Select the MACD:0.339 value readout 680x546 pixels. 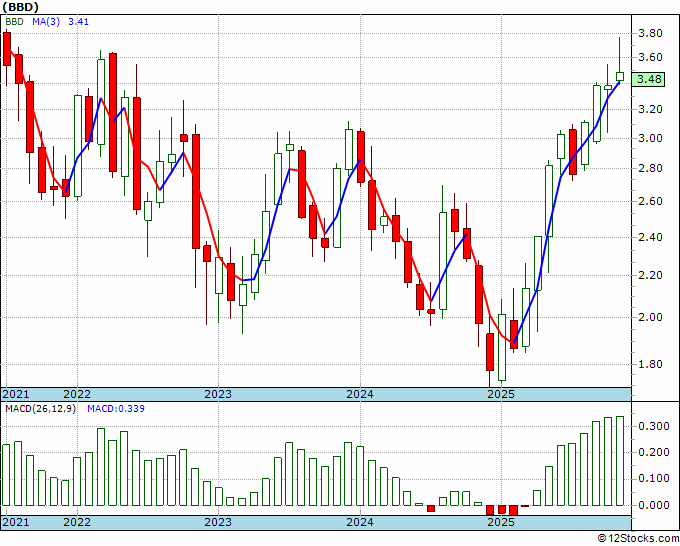click(x=116, y=409)
